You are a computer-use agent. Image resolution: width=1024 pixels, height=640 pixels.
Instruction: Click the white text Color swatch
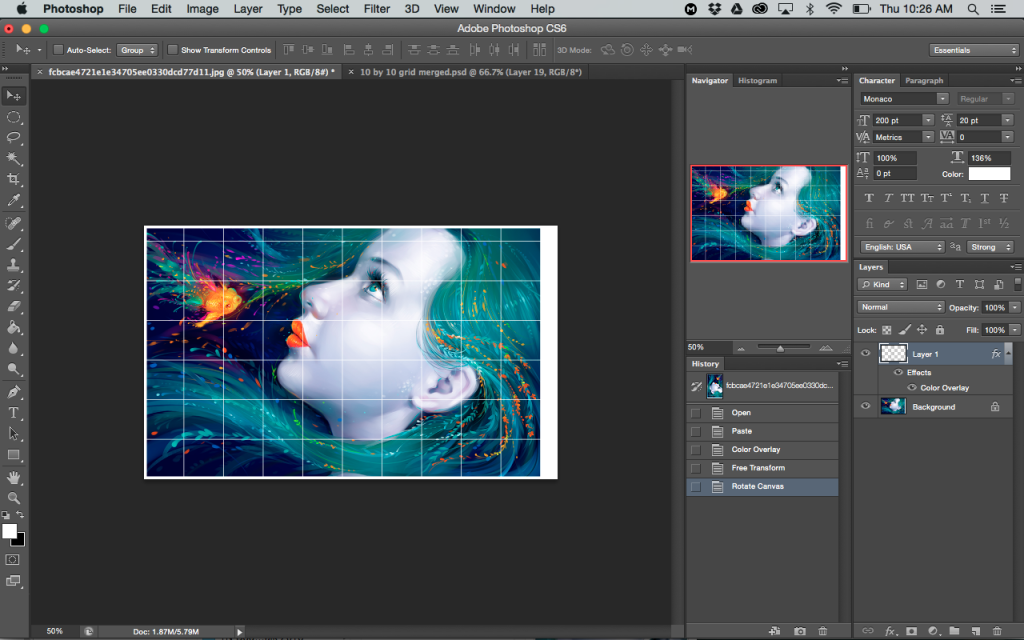[989, 174]
